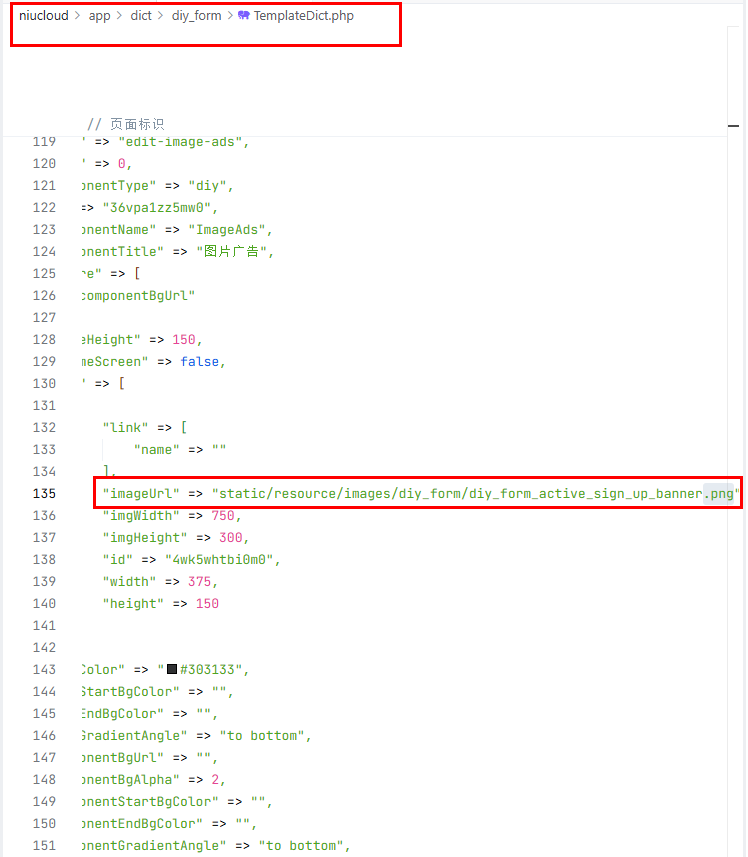Open the diy_form breadcrumb folder
This screenshot has height=857, width=748.
[x=197, y=16]
